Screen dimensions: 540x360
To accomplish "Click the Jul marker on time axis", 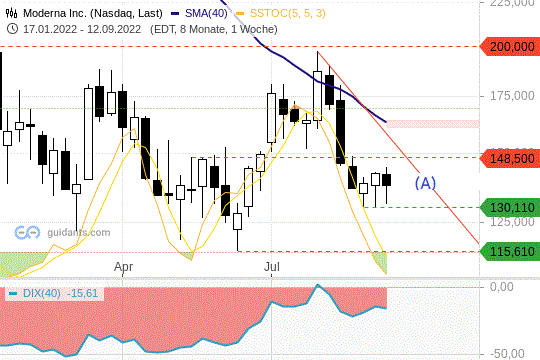I will [x=272, y=267].
